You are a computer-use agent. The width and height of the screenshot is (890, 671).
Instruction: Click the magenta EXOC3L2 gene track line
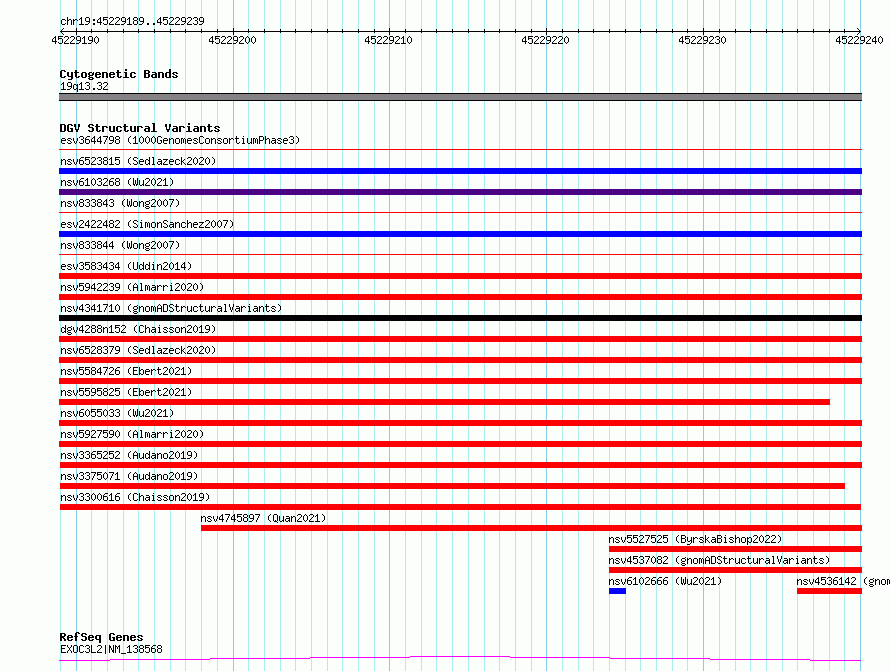pos(460,659)
